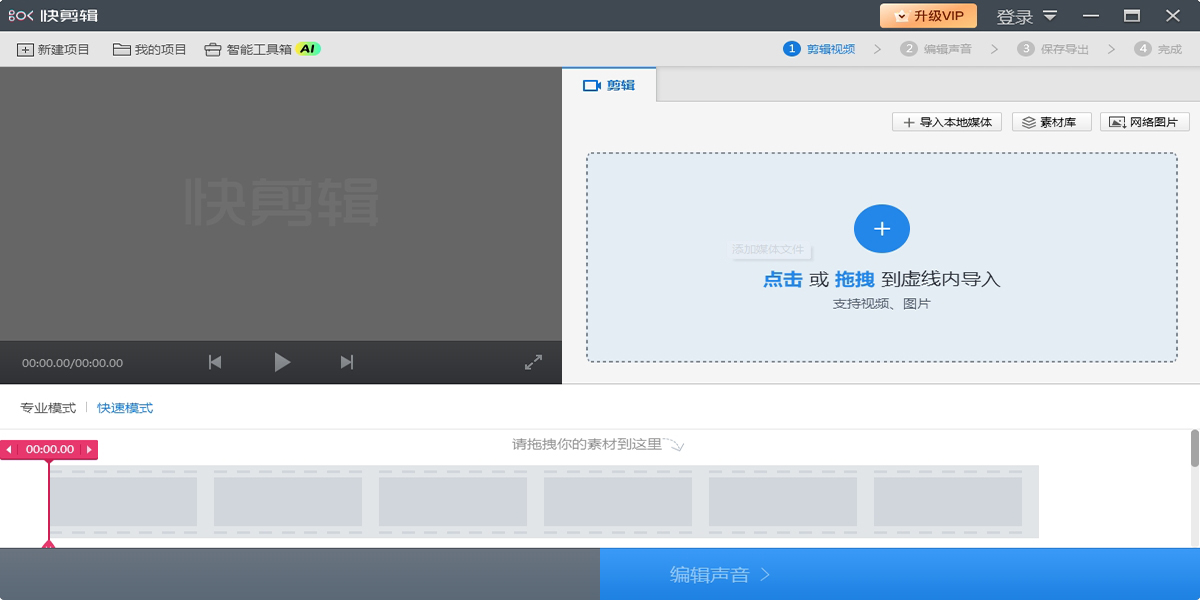Viewport: 1200px width, 600px height.
Task: Minimize the 快剪辑 window
Action: pos(1090,16)
